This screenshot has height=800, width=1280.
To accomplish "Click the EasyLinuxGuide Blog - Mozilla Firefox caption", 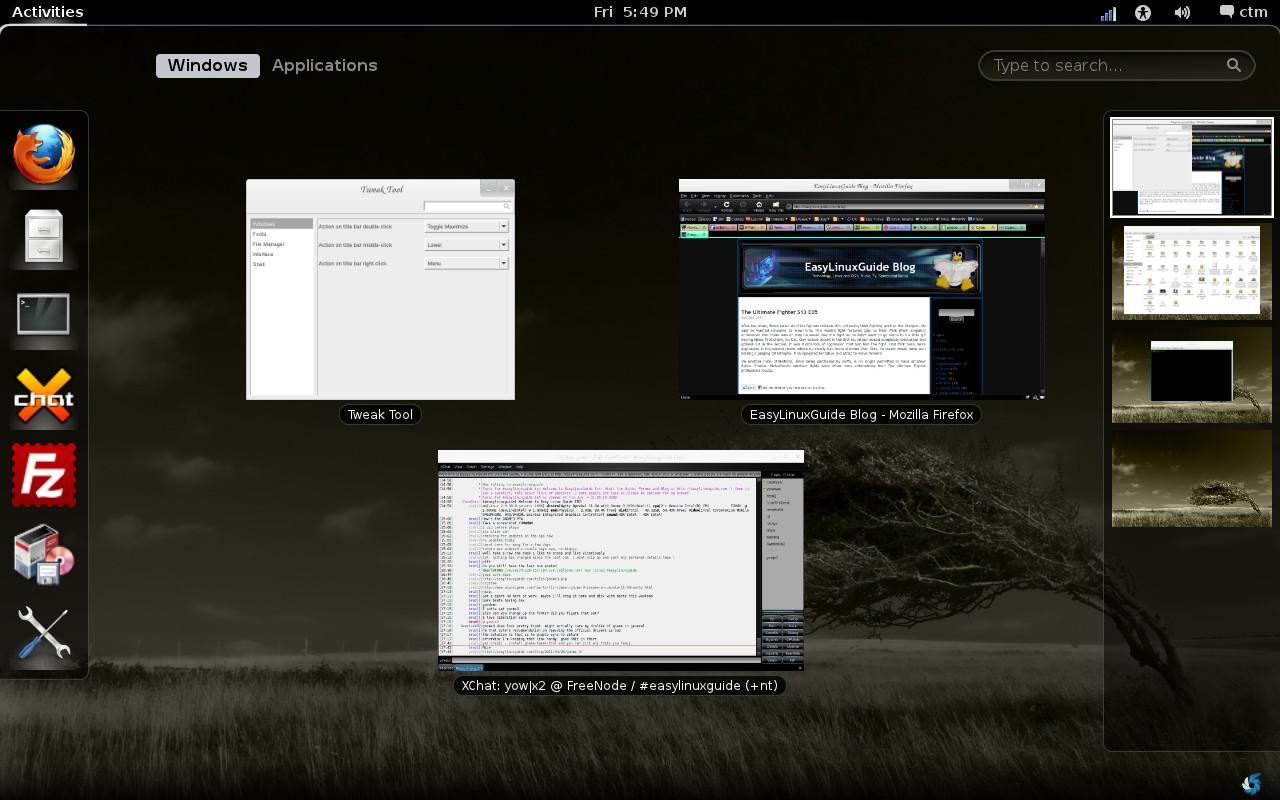I will point(861,415).
